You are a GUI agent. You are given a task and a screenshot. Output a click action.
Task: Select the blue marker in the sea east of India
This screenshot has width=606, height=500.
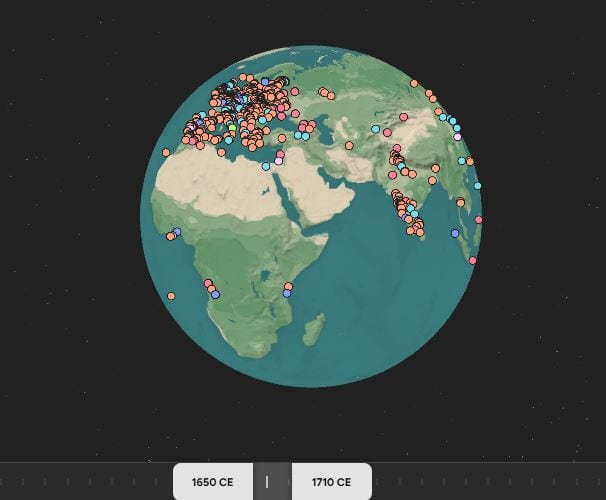[455, 233]
